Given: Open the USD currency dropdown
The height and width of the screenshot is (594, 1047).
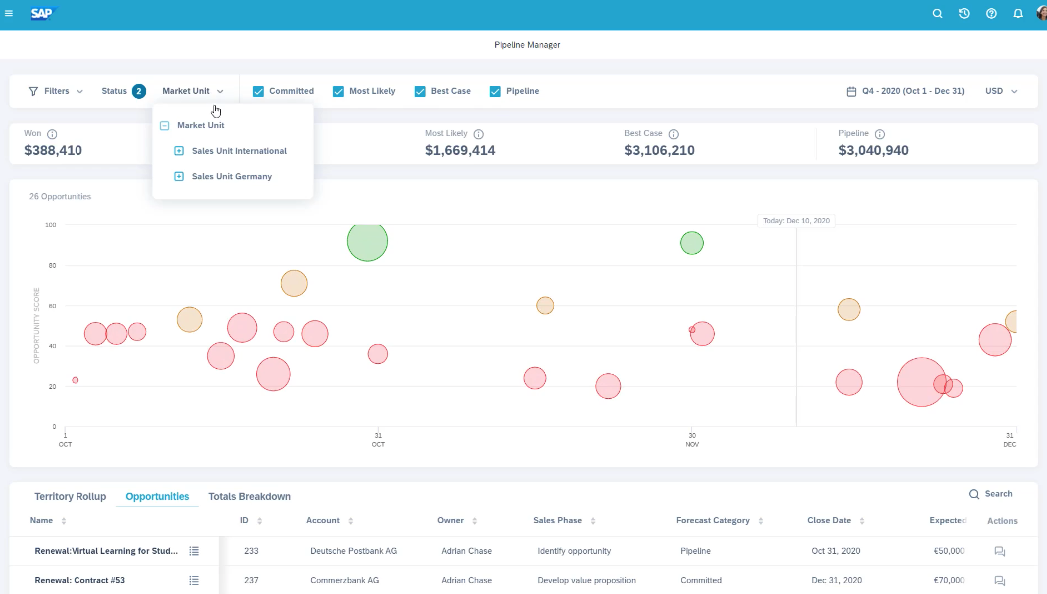Looking at the screenshot, I should pyautogui.click(x=1000, y=90).
